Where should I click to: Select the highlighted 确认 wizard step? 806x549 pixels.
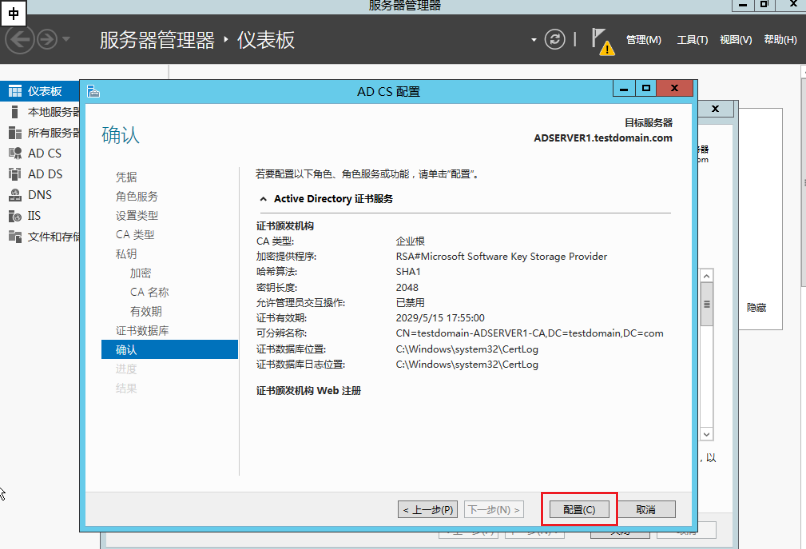[169, 350]
